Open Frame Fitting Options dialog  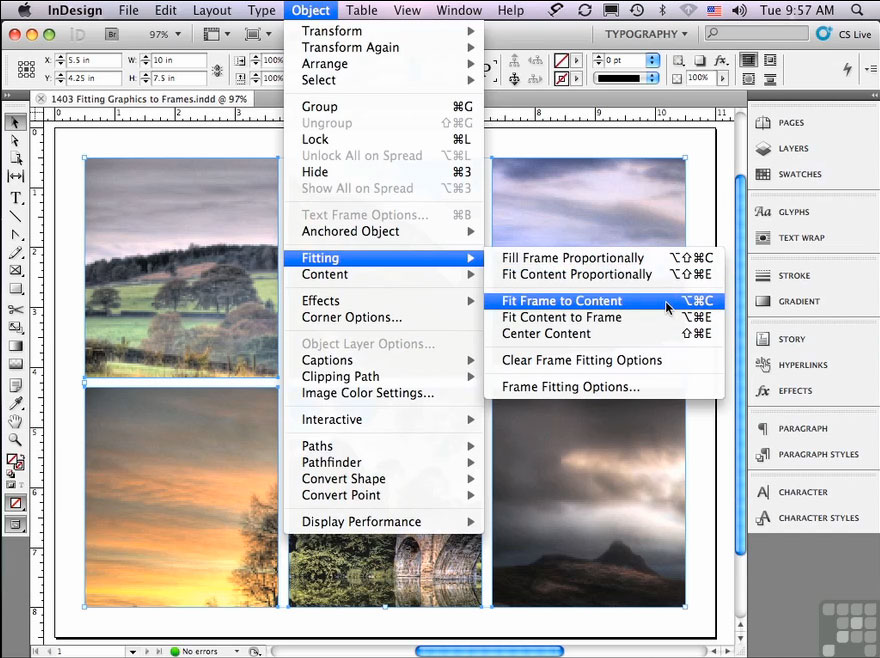point(604,387)
